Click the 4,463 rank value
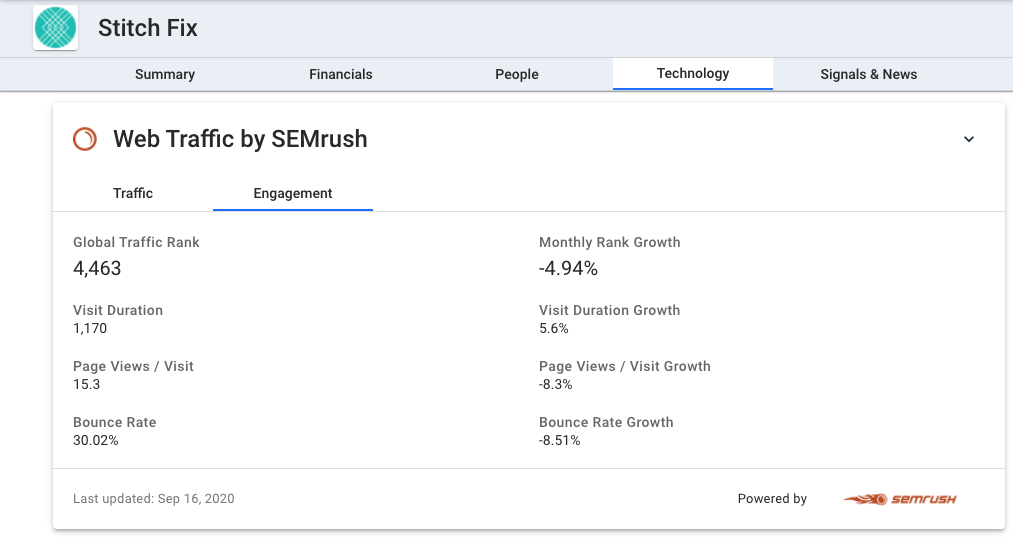This screenshot has height=544, width=1013. tap(97, 268)
